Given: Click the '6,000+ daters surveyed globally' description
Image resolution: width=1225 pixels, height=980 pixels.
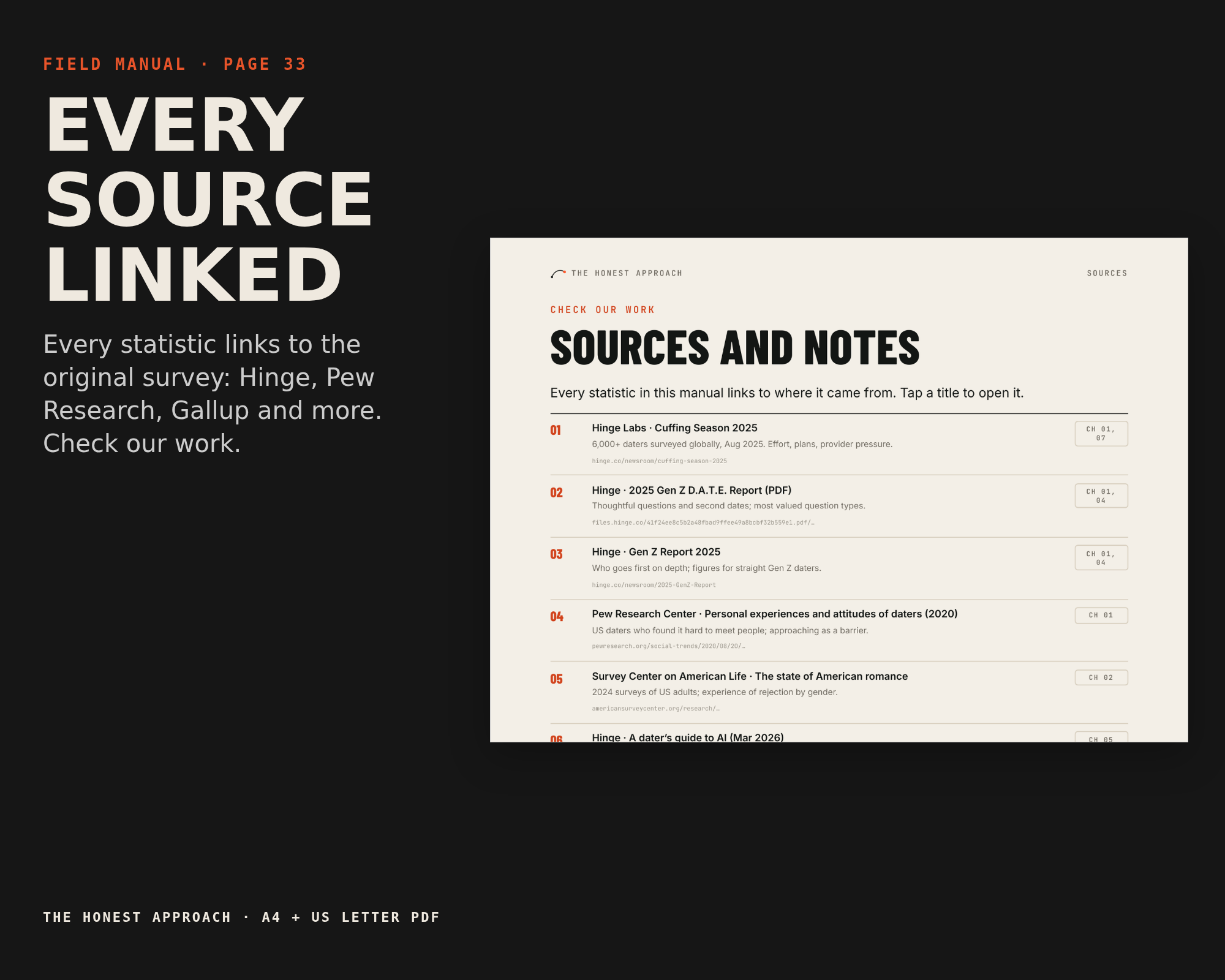Looking at the screenshot, I should tap(742, 444).
